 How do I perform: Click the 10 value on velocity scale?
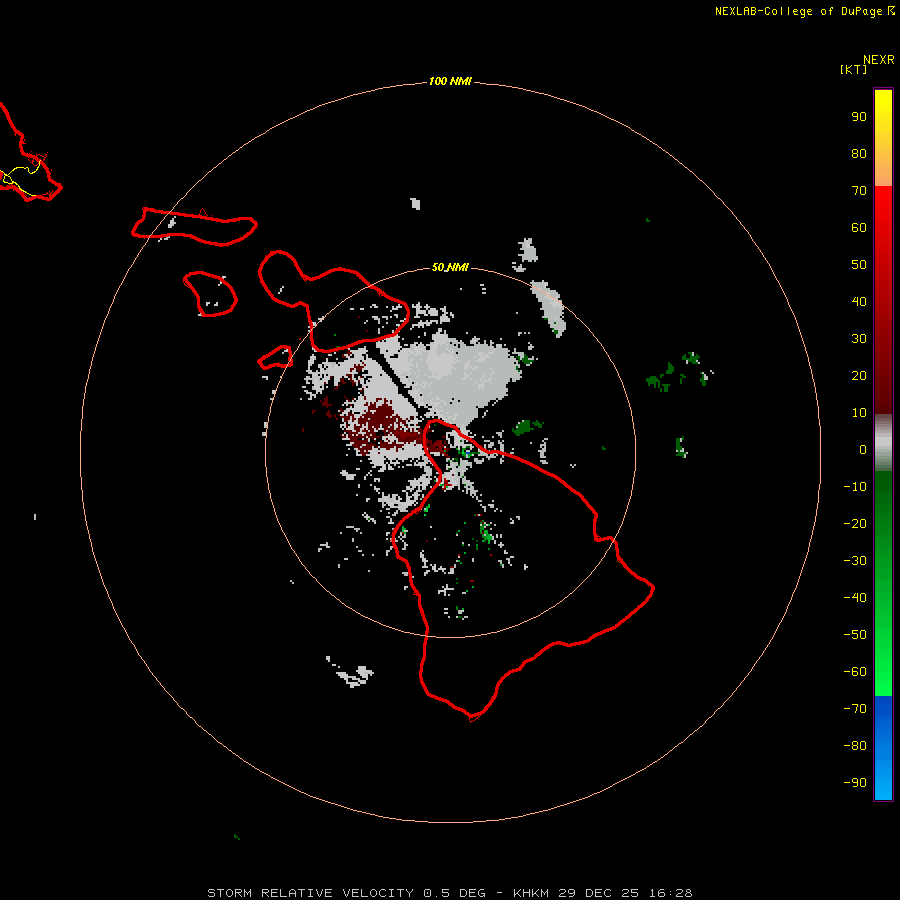[x=859, y=413]
